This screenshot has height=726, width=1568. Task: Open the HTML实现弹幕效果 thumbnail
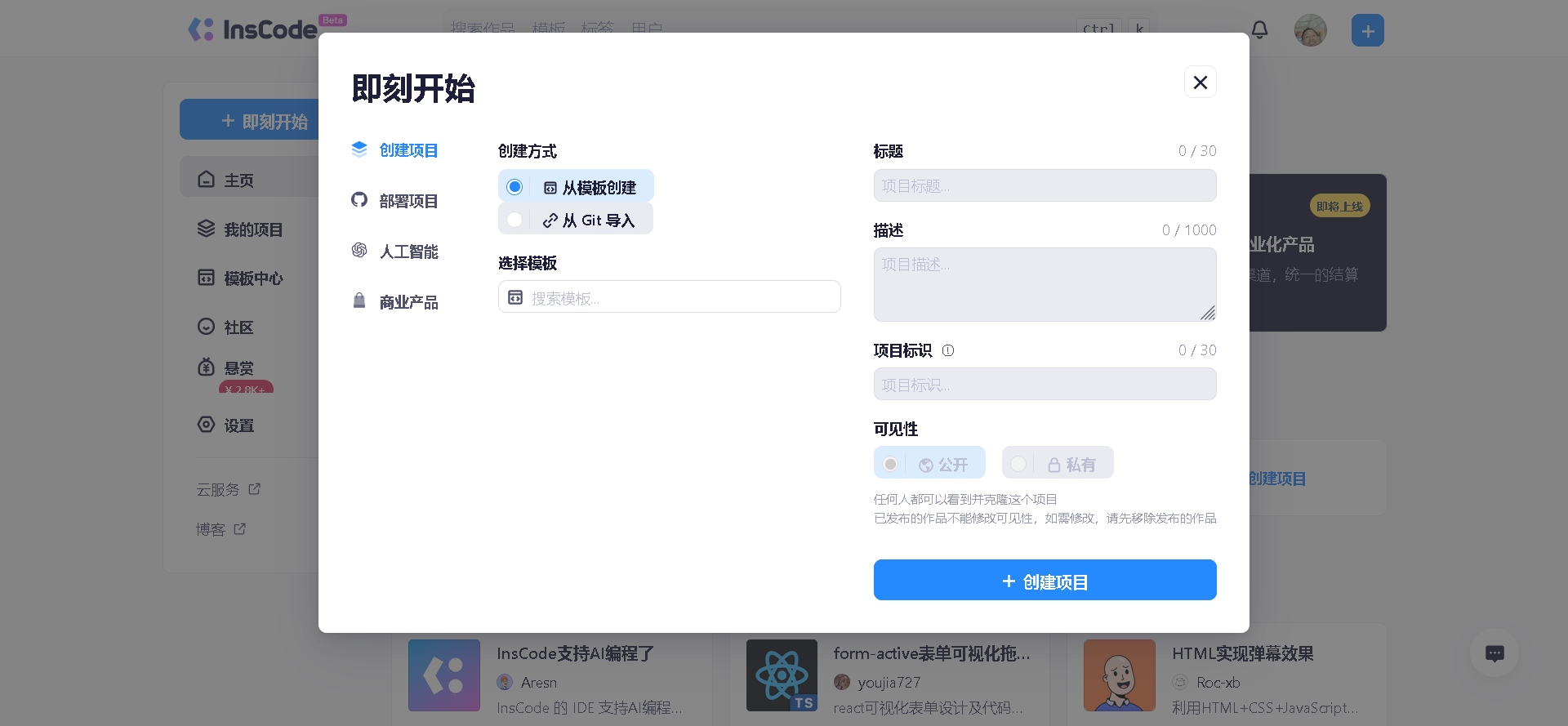1120,675
